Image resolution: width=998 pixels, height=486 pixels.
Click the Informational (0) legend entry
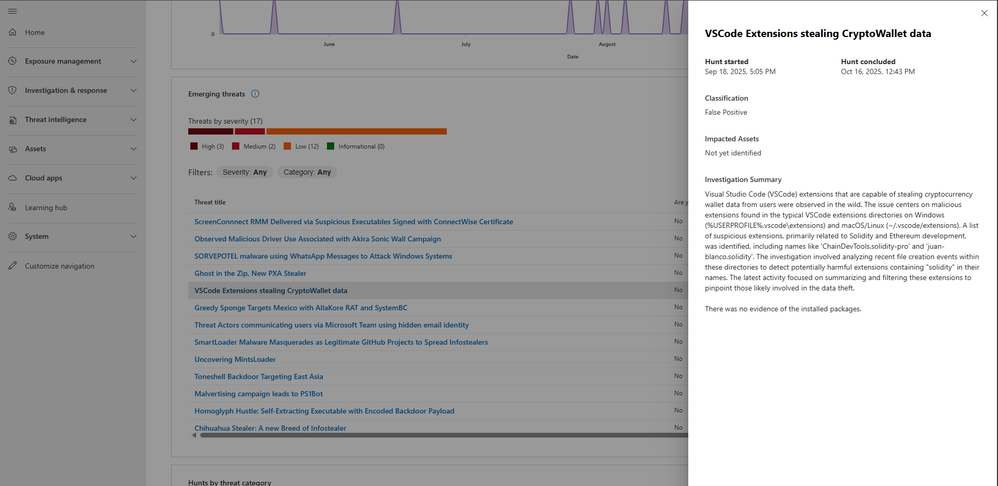coord(356,146)
